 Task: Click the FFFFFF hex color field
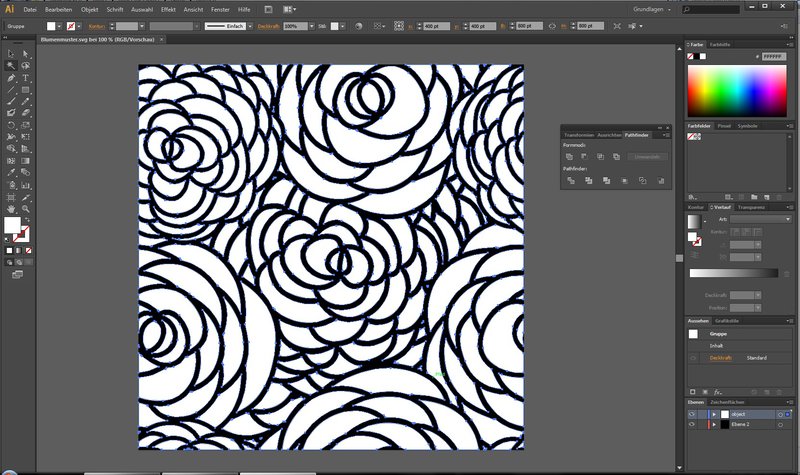point(774,57)
